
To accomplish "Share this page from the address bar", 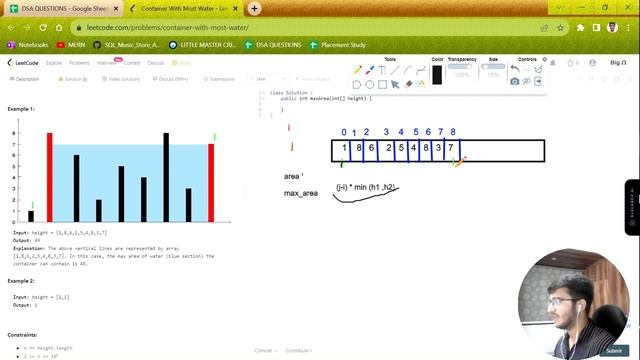I will (544, 28).
